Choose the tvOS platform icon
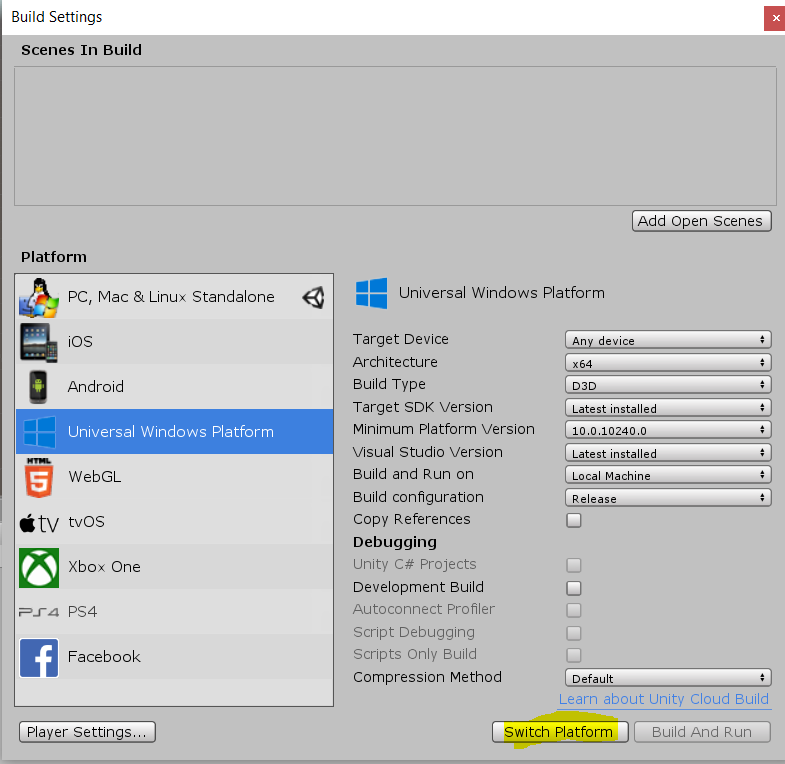 (39, 522)
